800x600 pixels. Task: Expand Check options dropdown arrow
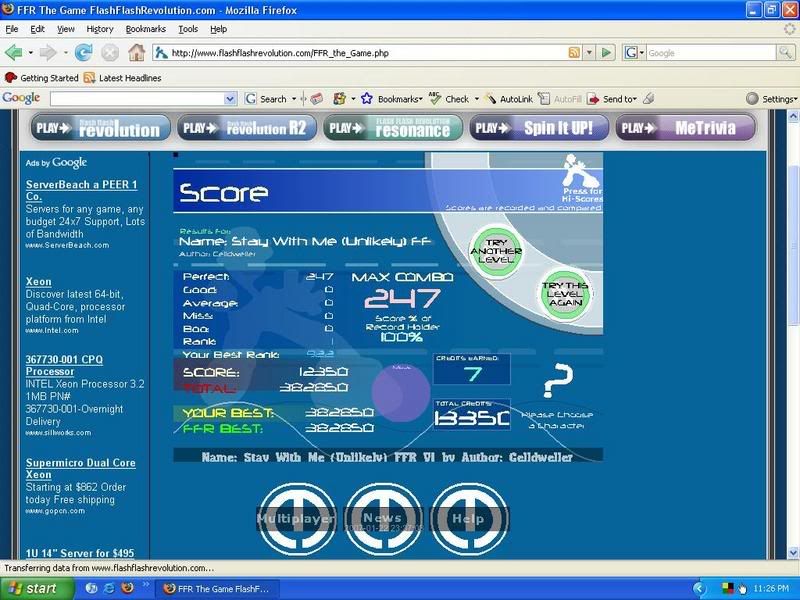pos(477,99)
